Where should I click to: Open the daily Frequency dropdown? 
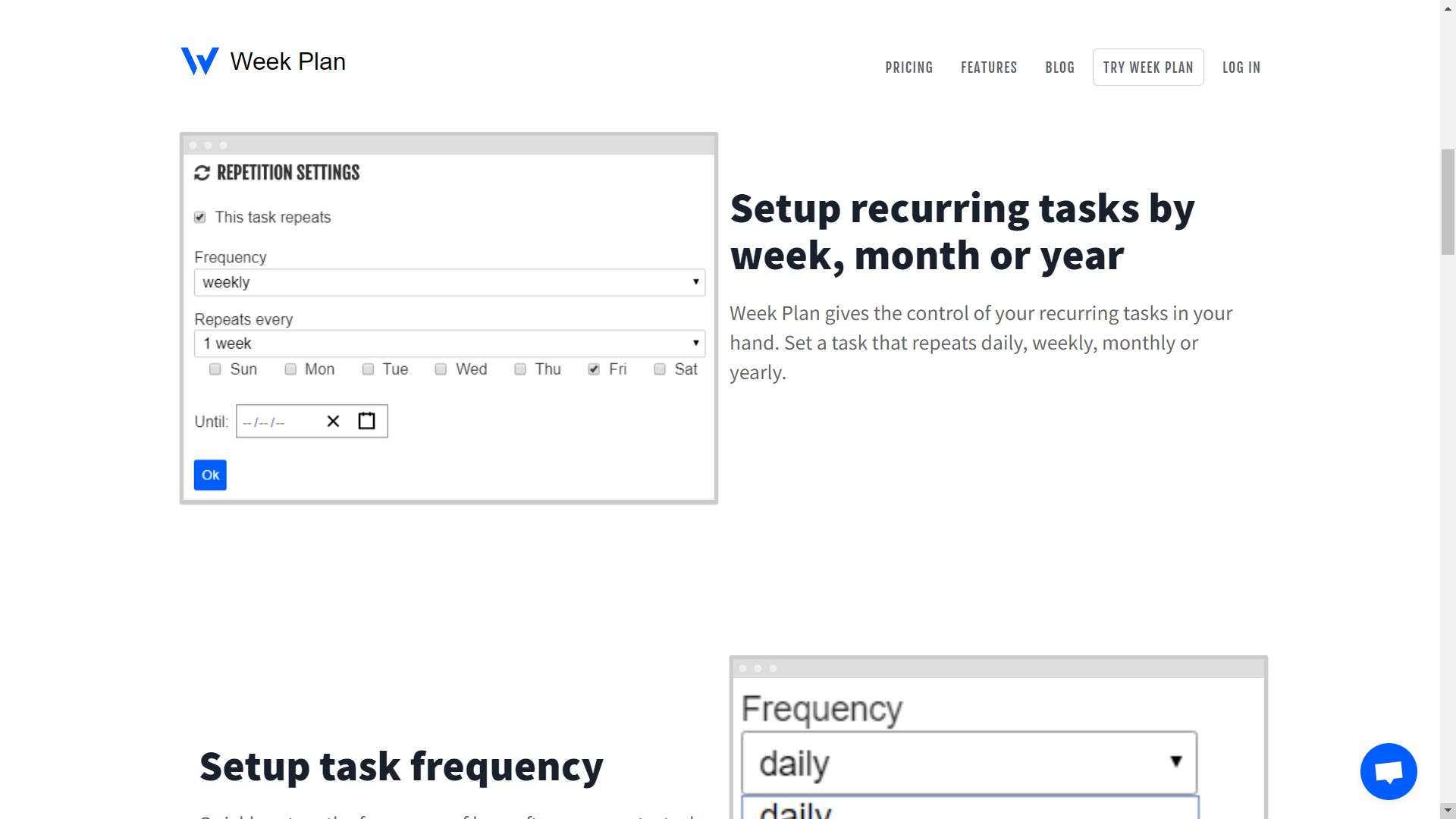point(968,763)
